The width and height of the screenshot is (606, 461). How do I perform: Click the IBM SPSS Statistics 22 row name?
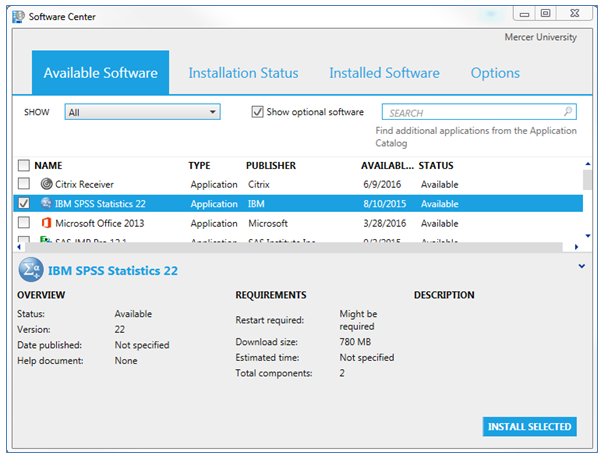click(x=100, y=204)
